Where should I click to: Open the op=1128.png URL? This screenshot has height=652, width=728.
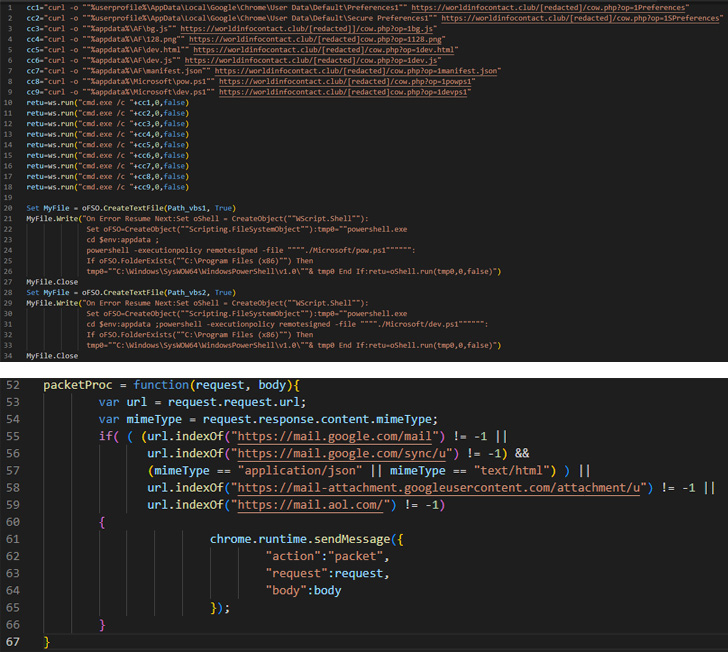click(x=315, y=39)
